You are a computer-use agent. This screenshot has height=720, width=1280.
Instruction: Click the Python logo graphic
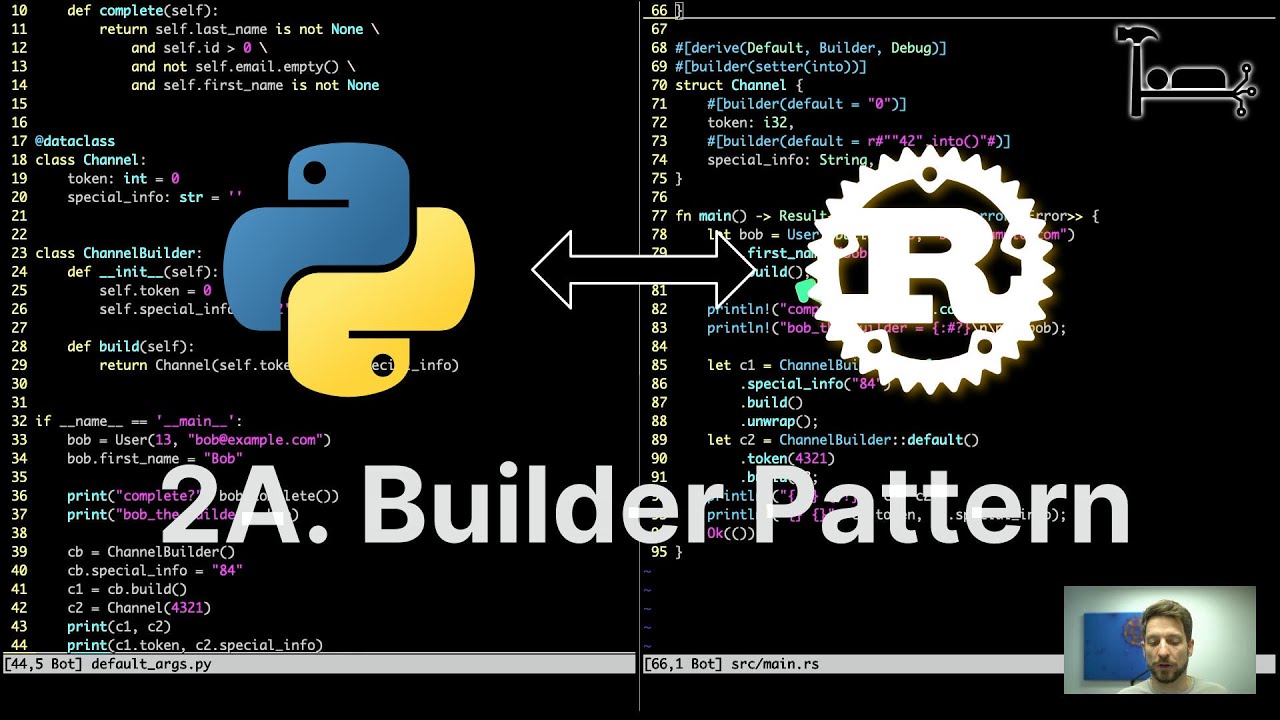[348, 268]
